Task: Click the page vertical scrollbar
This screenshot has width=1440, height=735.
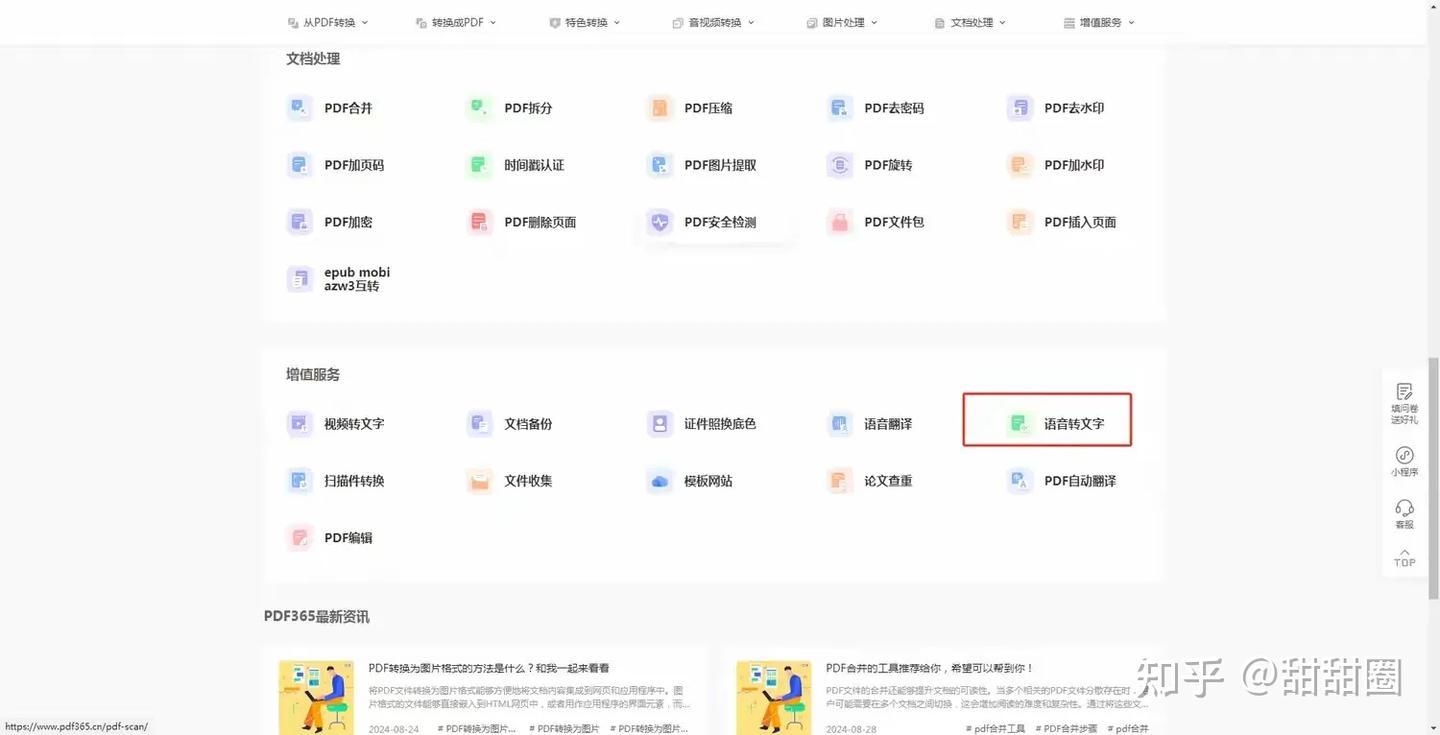Action: (1433, 478)
